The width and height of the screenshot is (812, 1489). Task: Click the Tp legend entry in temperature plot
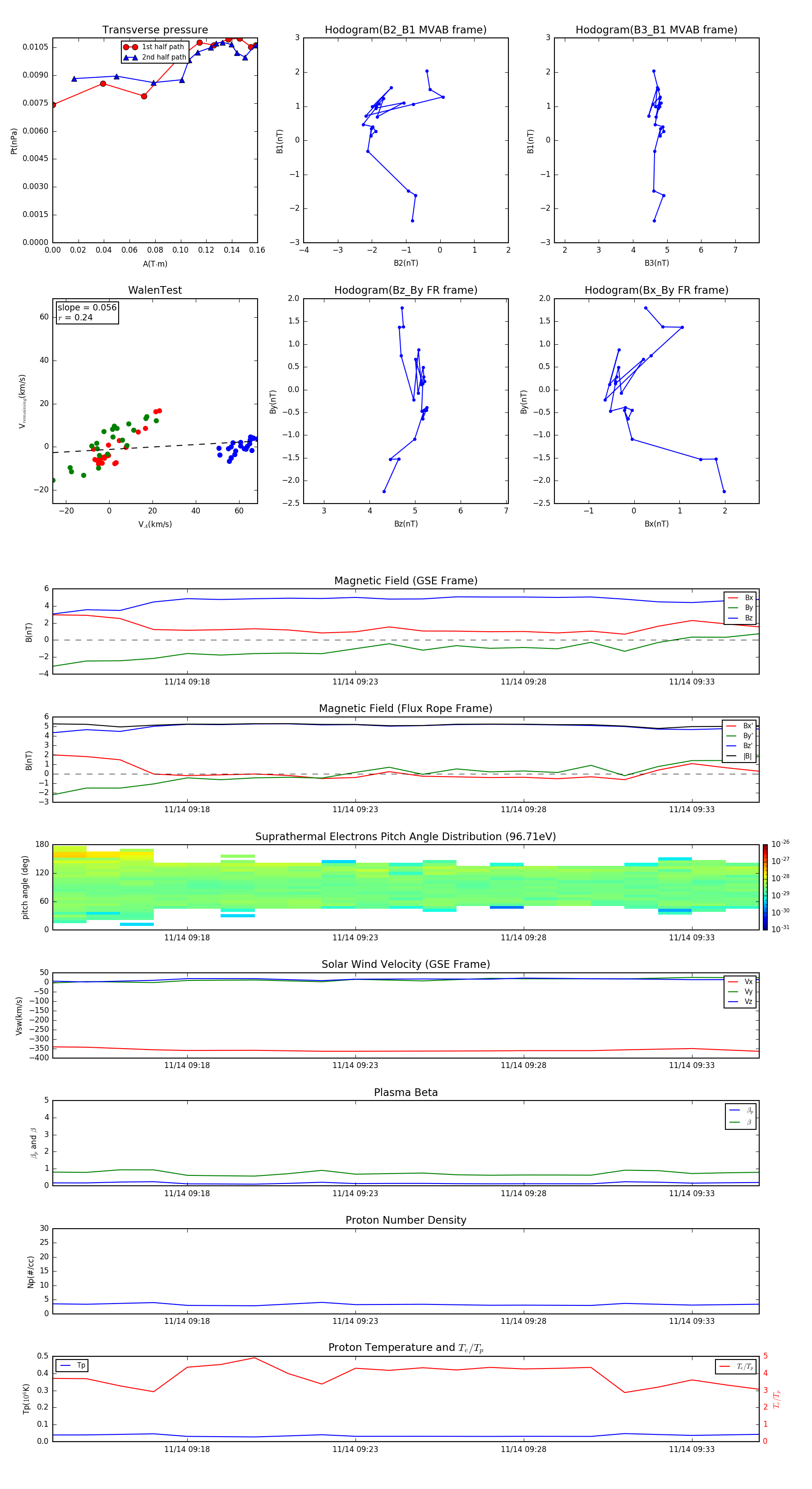pyautogui.click(x=72, y=1365)
